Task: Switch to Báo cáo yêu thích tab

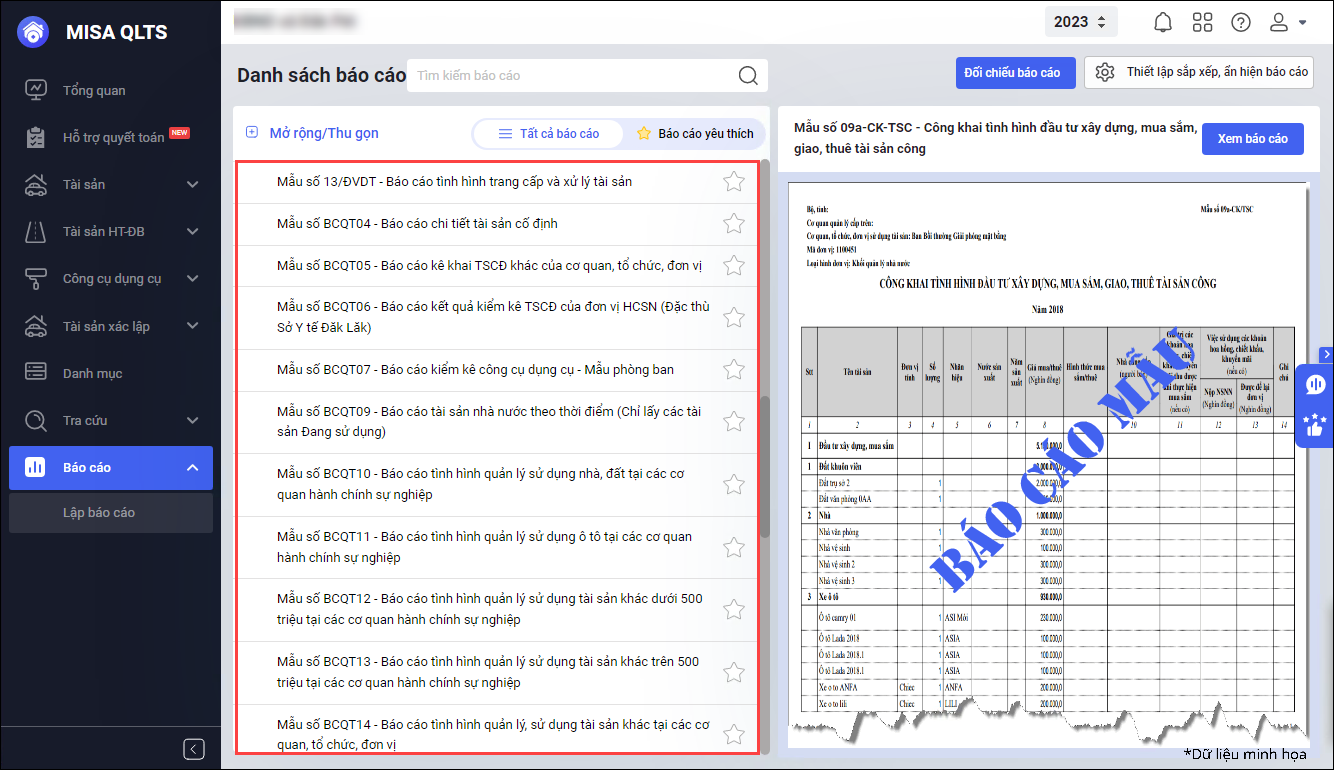Action: [x=695, y=133]
